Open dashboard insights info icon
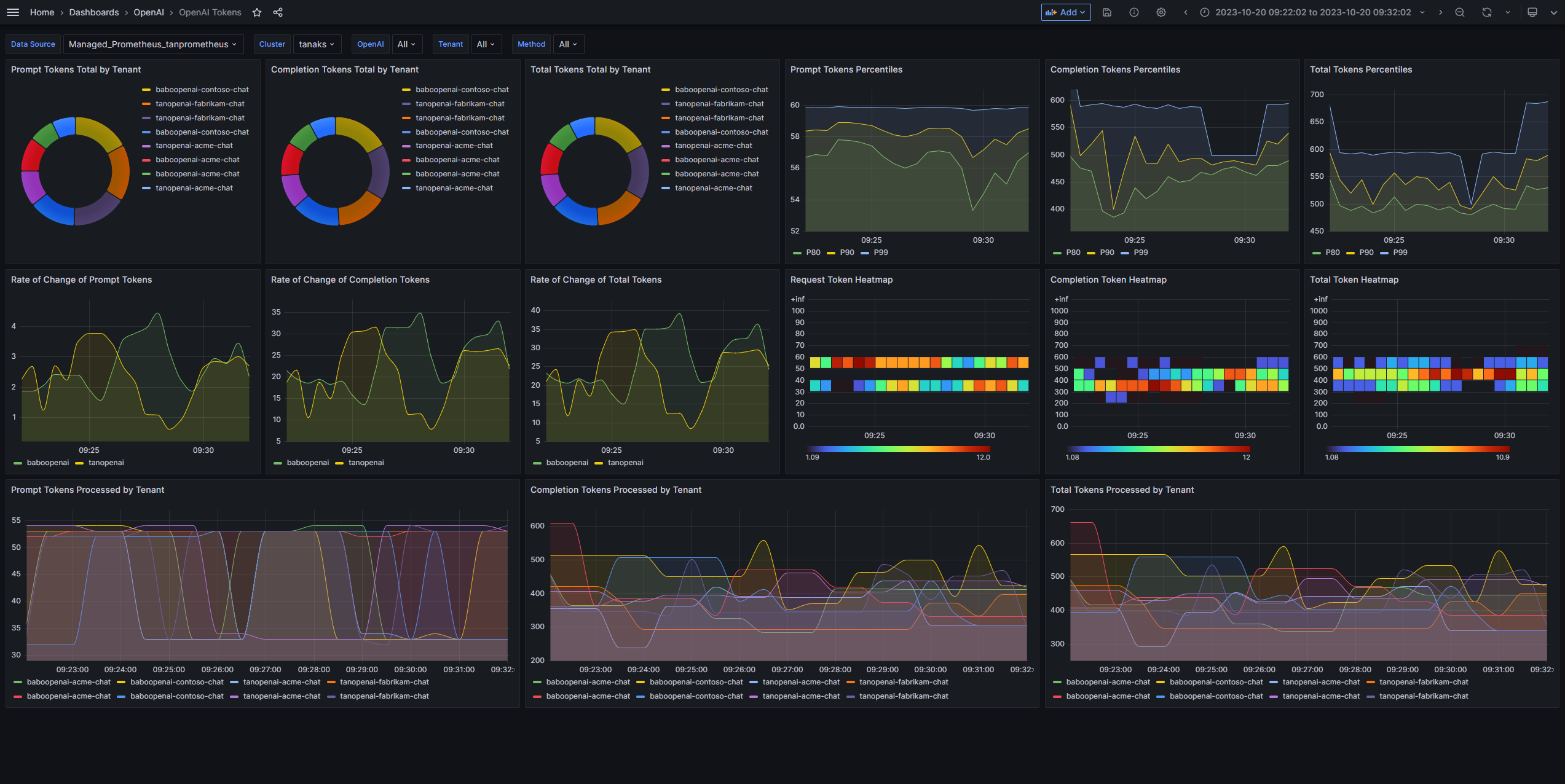Screen dimensions: 1565x784 tap(1133, 12)
